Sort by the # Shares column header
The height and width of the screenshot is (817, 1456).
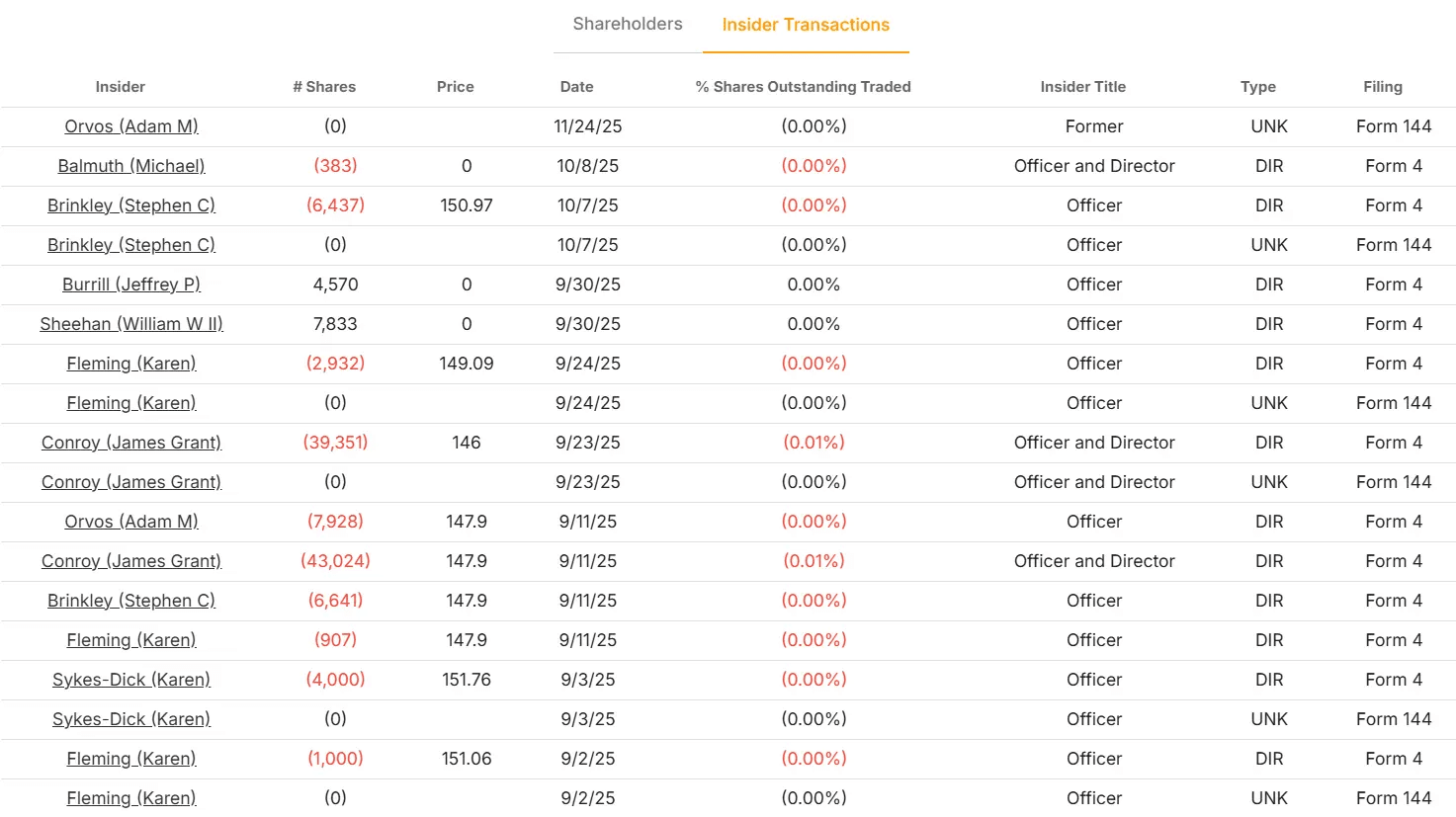point(324,87)
